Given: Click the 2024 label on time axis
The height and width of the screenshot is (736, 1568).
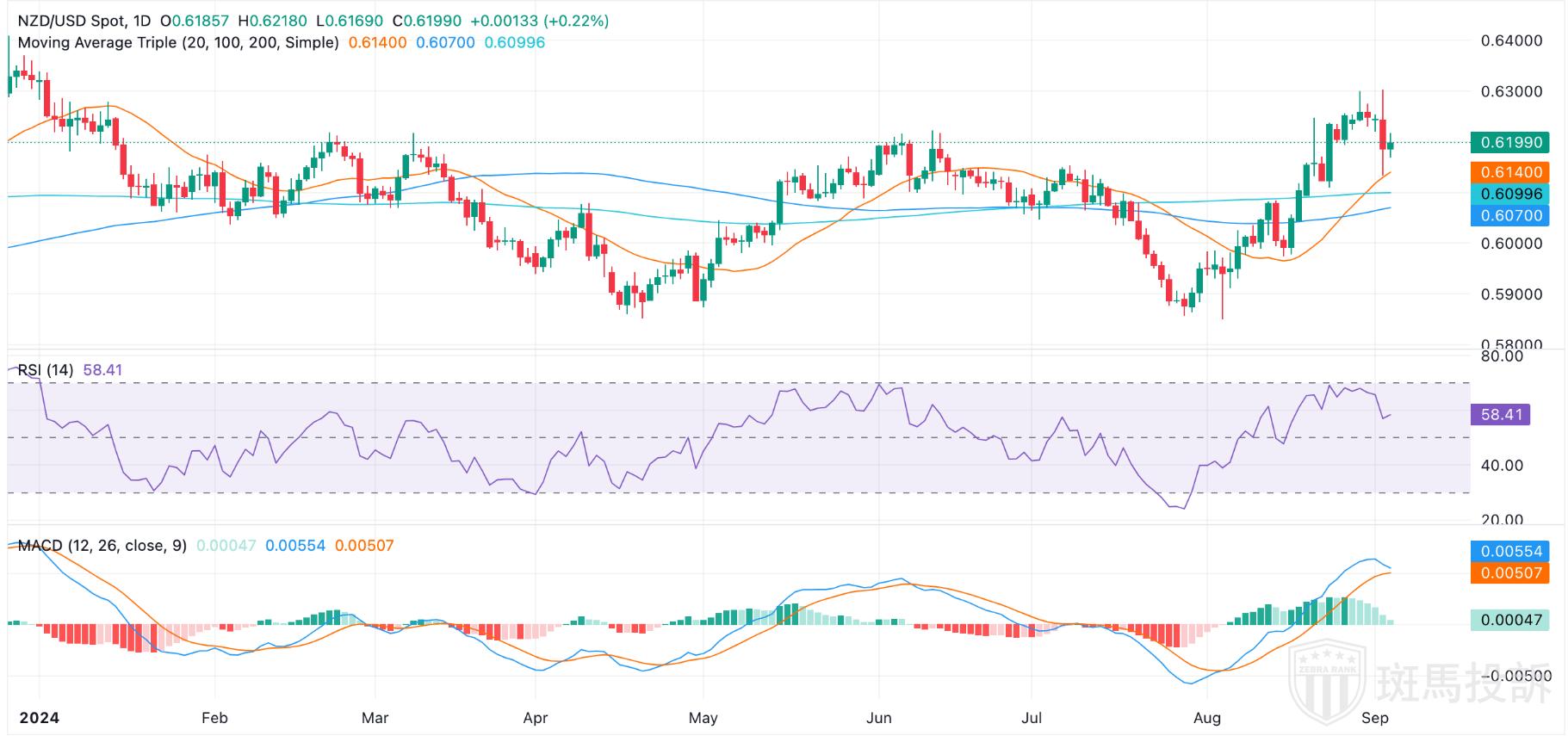Looking at the screenshot, I should pos(39,718).
